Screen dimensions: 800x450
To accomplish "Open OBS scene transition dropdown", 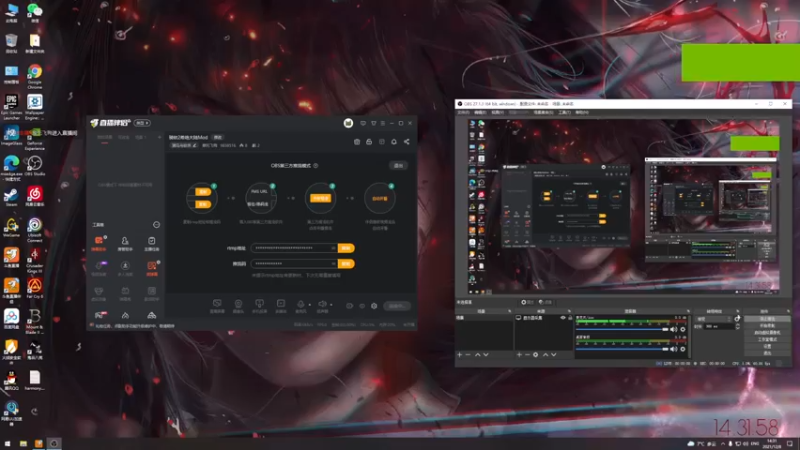I will point(714,319).
